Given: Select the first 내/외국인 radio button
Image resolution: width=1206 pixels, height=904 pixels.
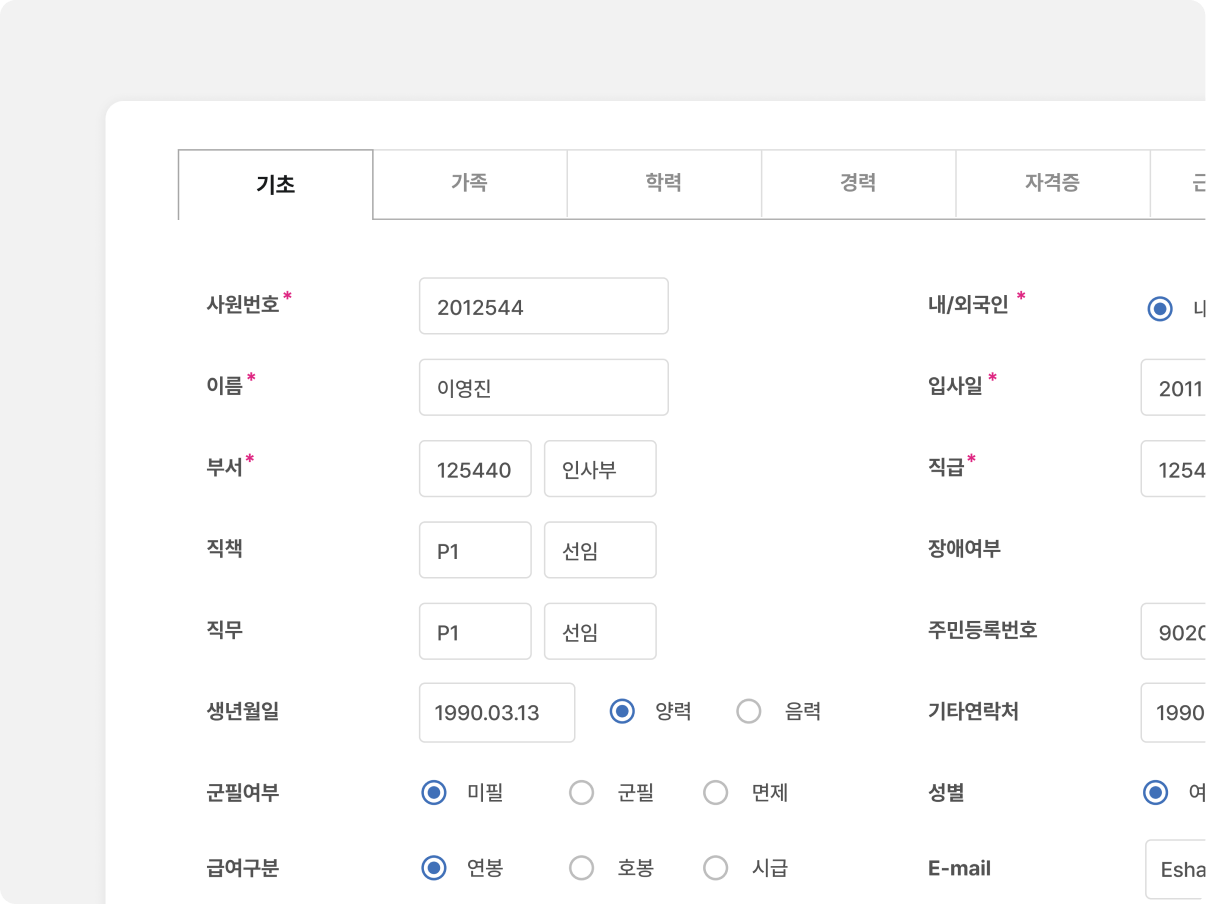Looking at the screenshot, I should [x=1160, y=309].
